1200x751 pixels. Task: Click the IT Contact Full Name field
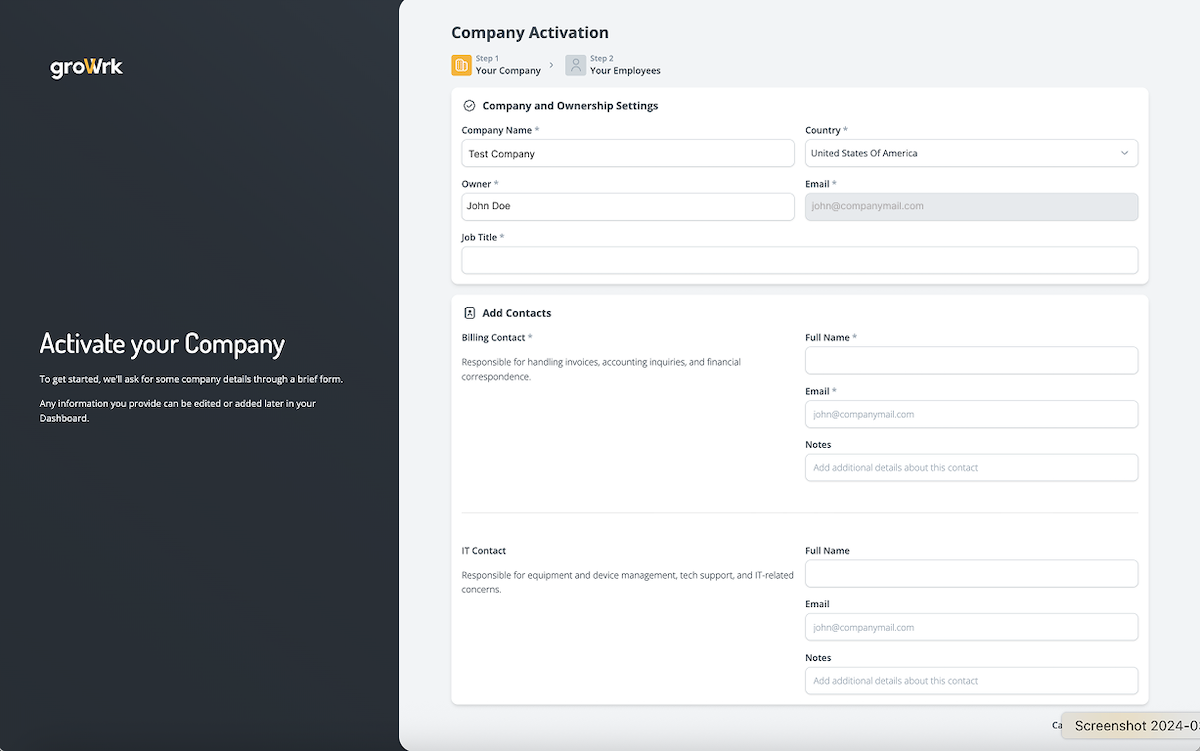[970, 573]
